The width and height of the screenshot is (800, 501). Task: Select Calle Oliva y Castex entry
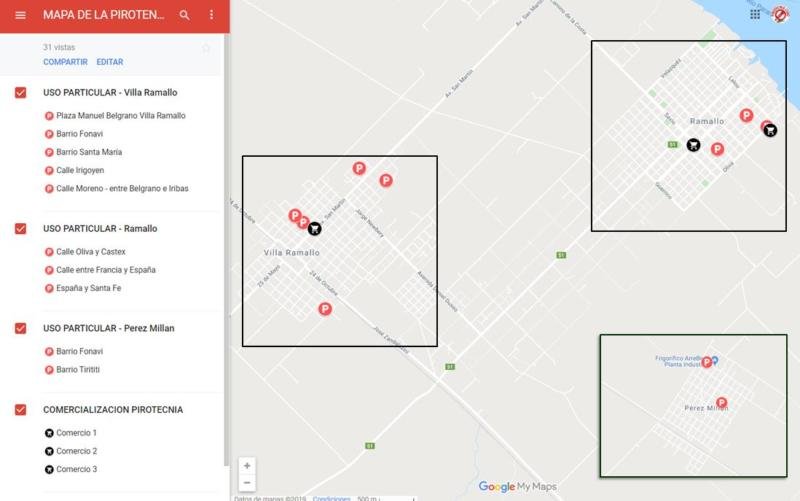(x=90, y=252)
